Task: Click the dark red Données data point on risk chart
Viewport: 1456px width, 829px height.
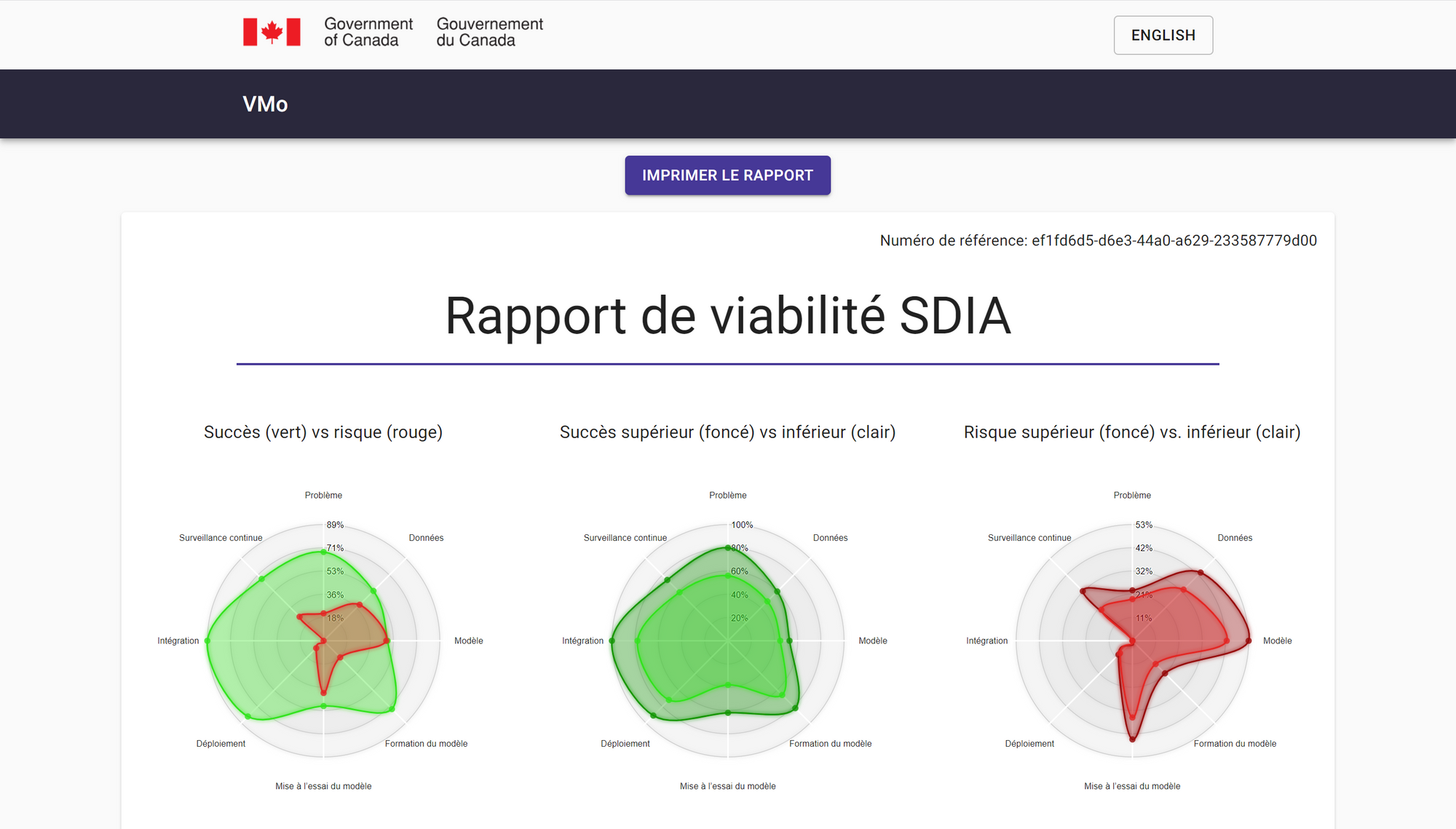Action: (1200, 573)
